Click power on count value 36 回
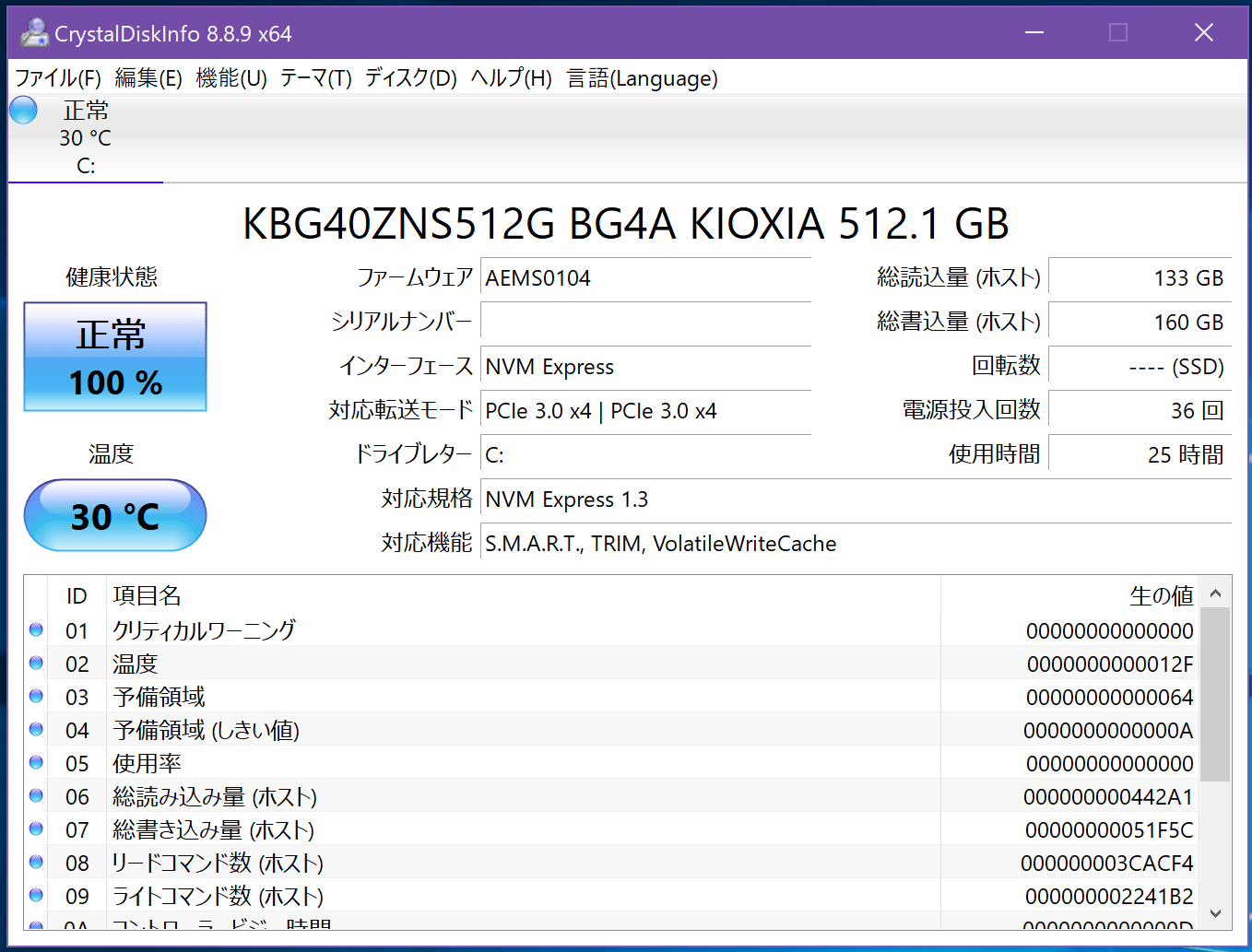 click(x=1140, y=411)
